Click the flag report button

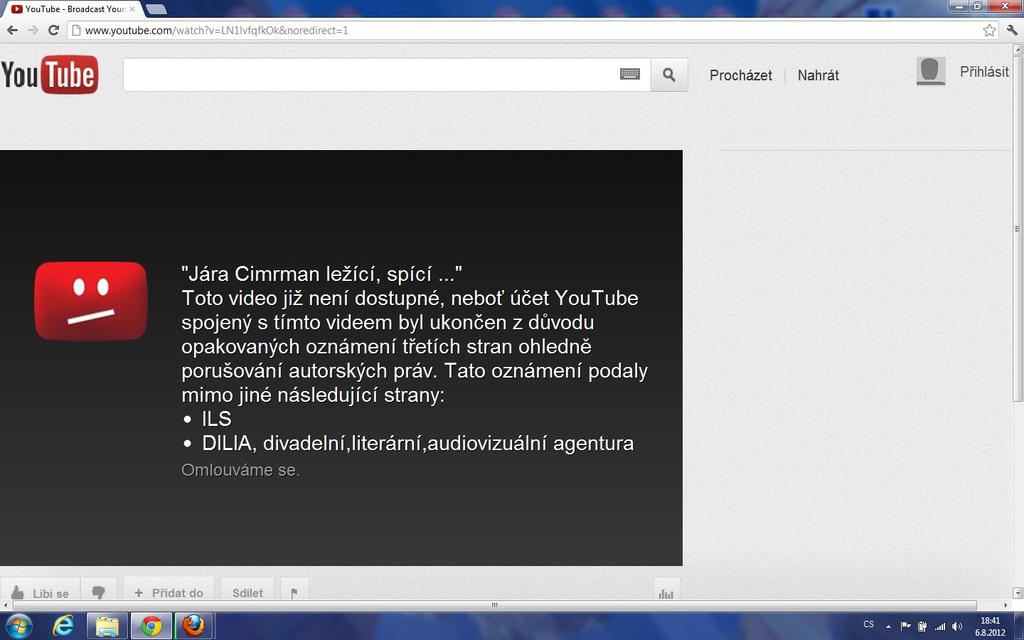point(294,592)
